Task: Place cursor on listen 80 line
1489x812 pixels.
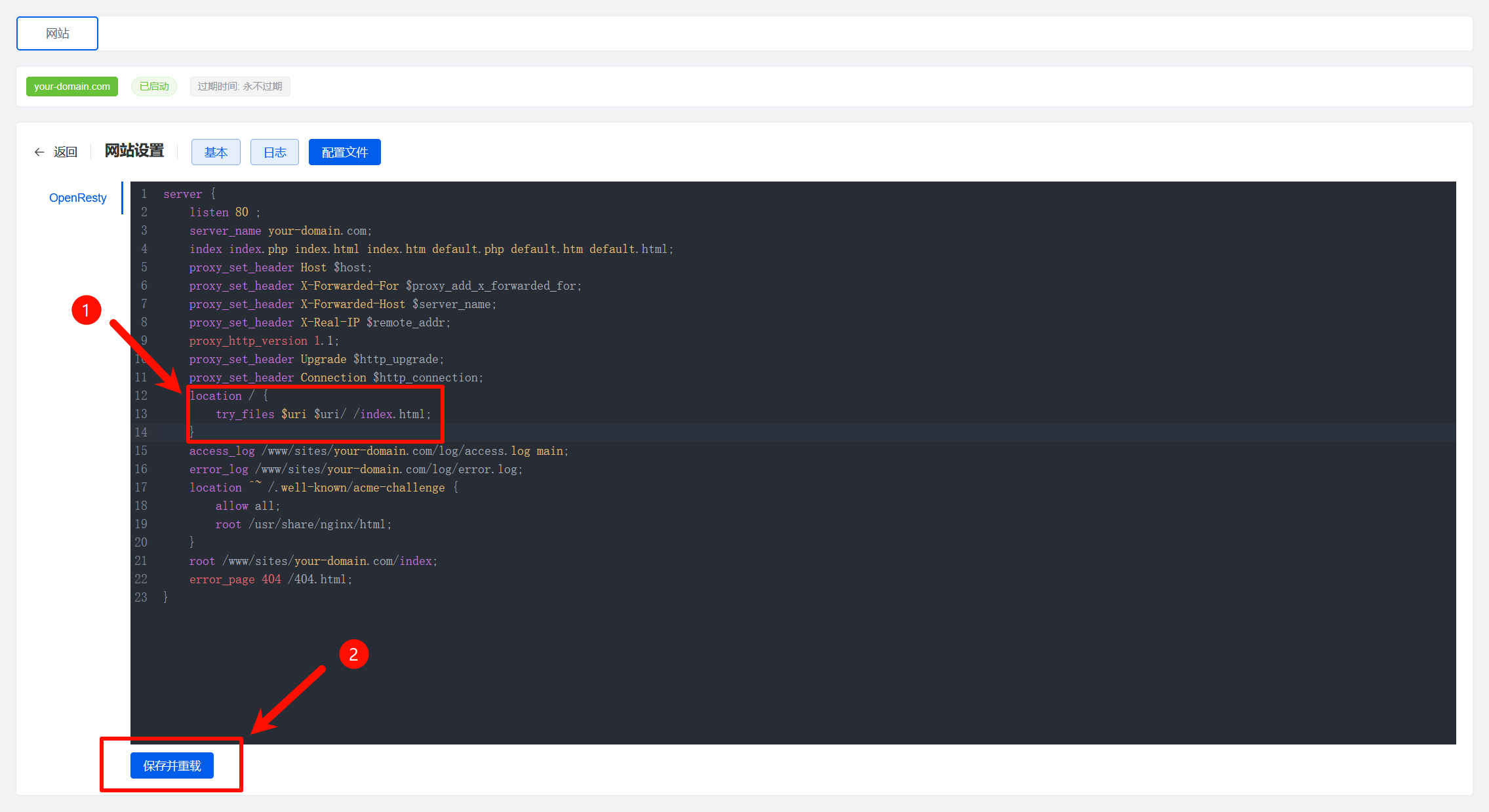Action: click(224, 212)
